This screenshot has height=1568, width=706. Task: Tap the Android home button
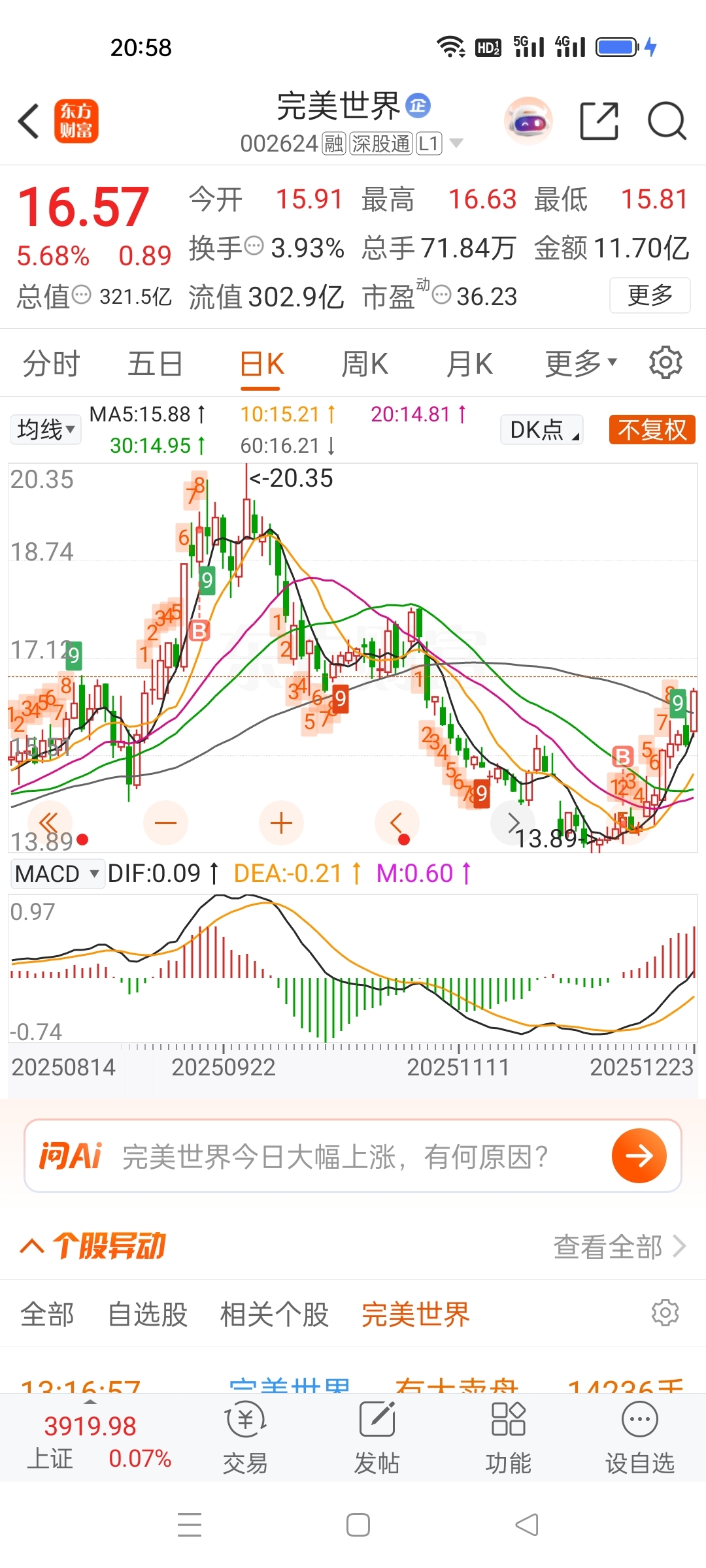pyautogui.click(x=358, y=1525)
